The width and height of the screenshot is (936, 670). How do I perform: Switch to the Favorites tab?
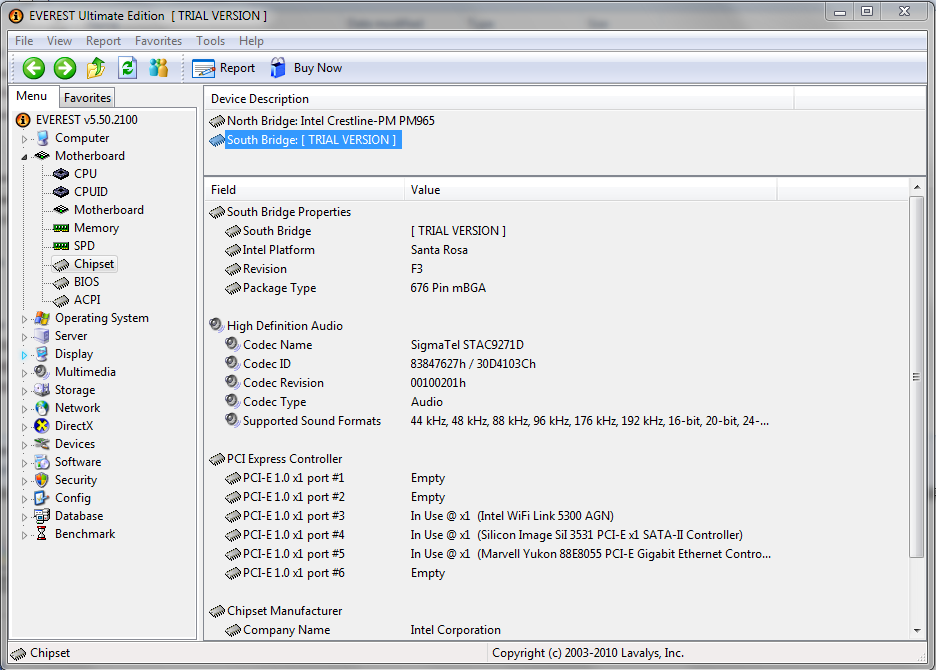pos(87,97)
